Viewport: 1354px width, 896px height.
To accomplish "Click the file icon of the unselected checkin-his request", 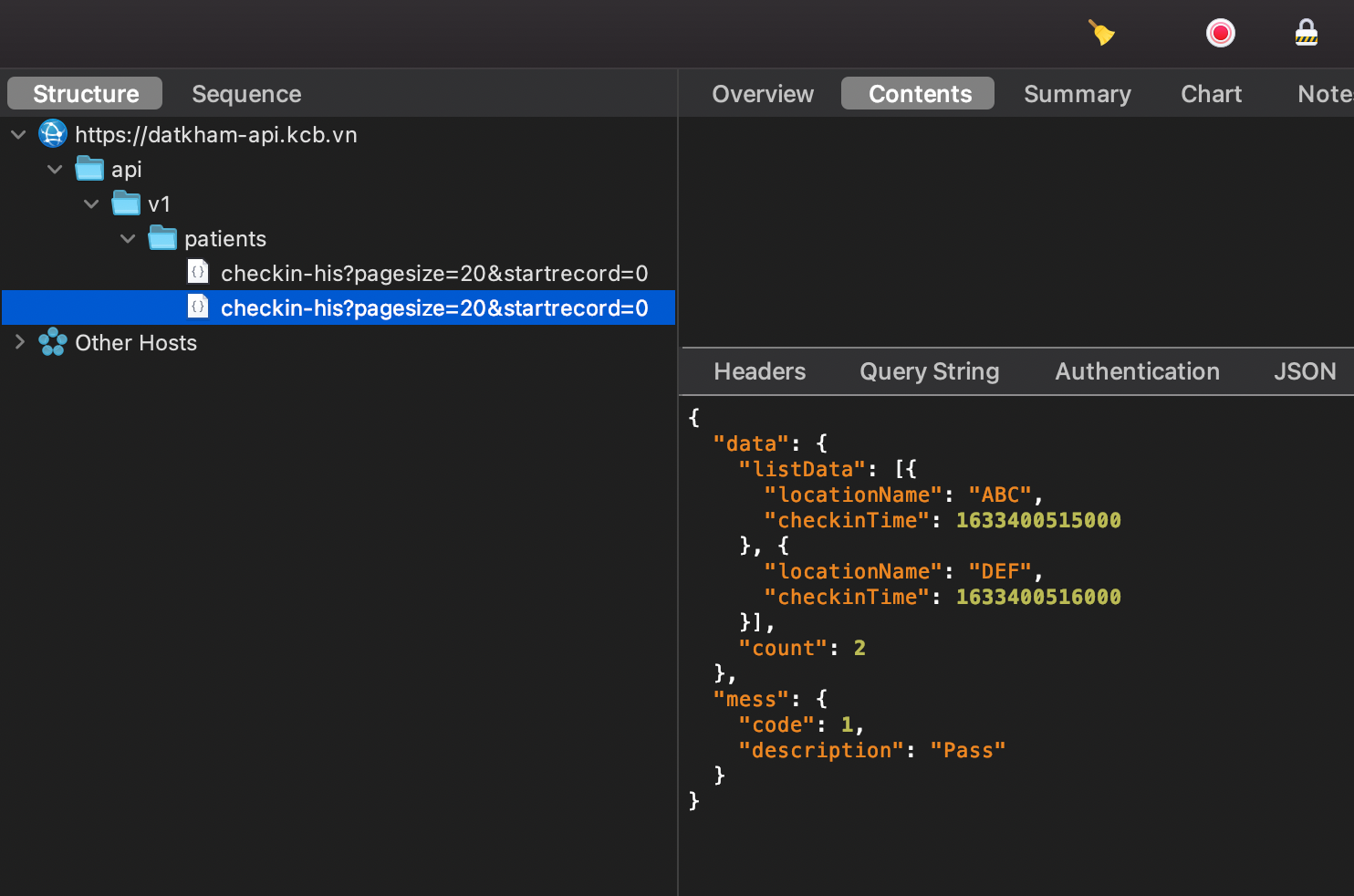I will pyautogui.click(x=198, y=272).
